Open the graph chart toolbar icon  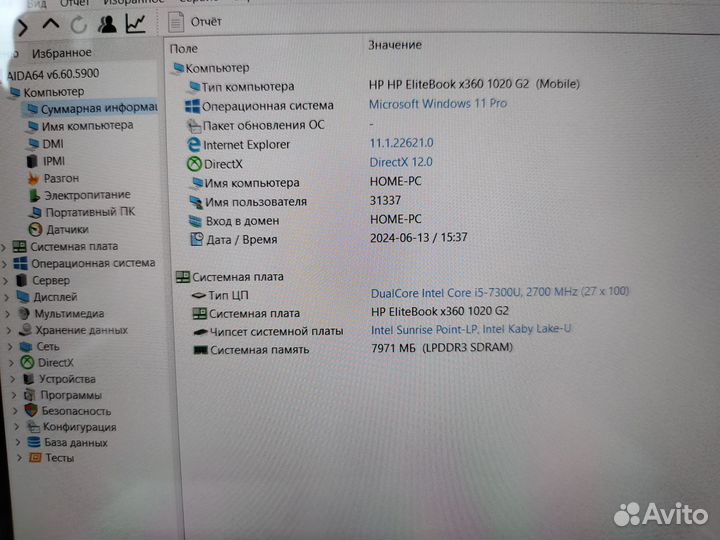click(135, 23)
